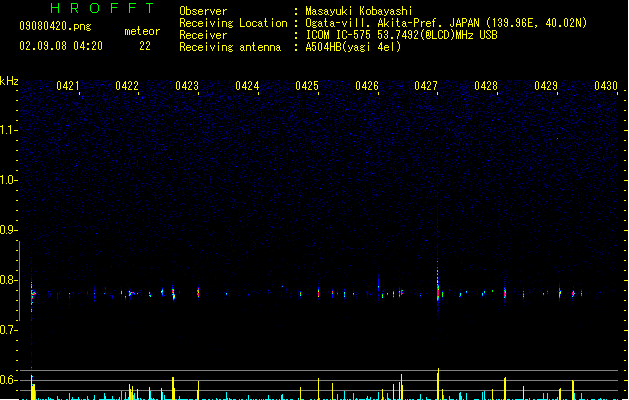
Task: Click the Ogata-vill. Akita-Pref. JAPAN location text
Action: [x=446, y=23]
